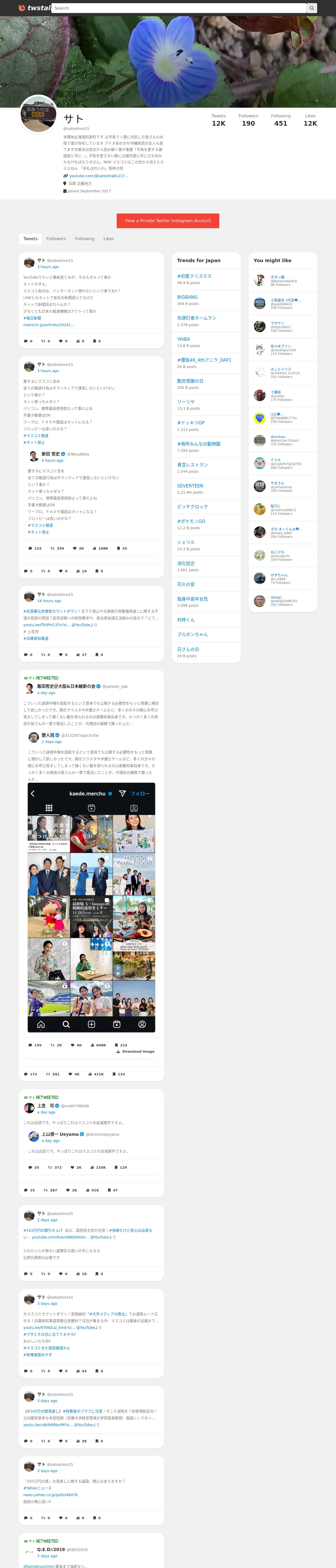The height and width of the screenshot is (1568, 336).
Task: Click the bookmark icon showing 129
Action: (x=116, y=1167)
